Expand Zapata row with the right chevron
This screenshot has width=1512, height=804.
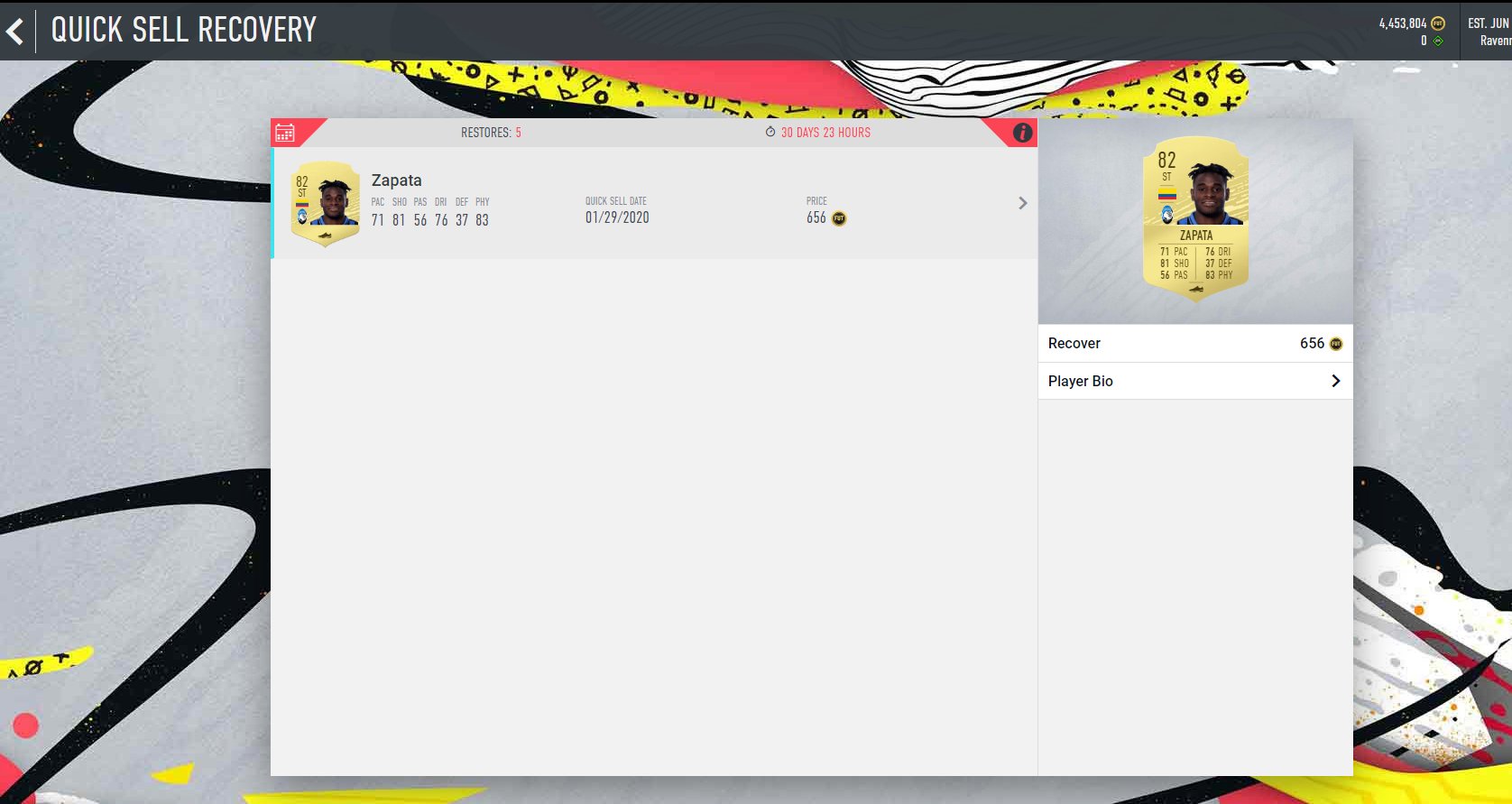click(1022, 203)
